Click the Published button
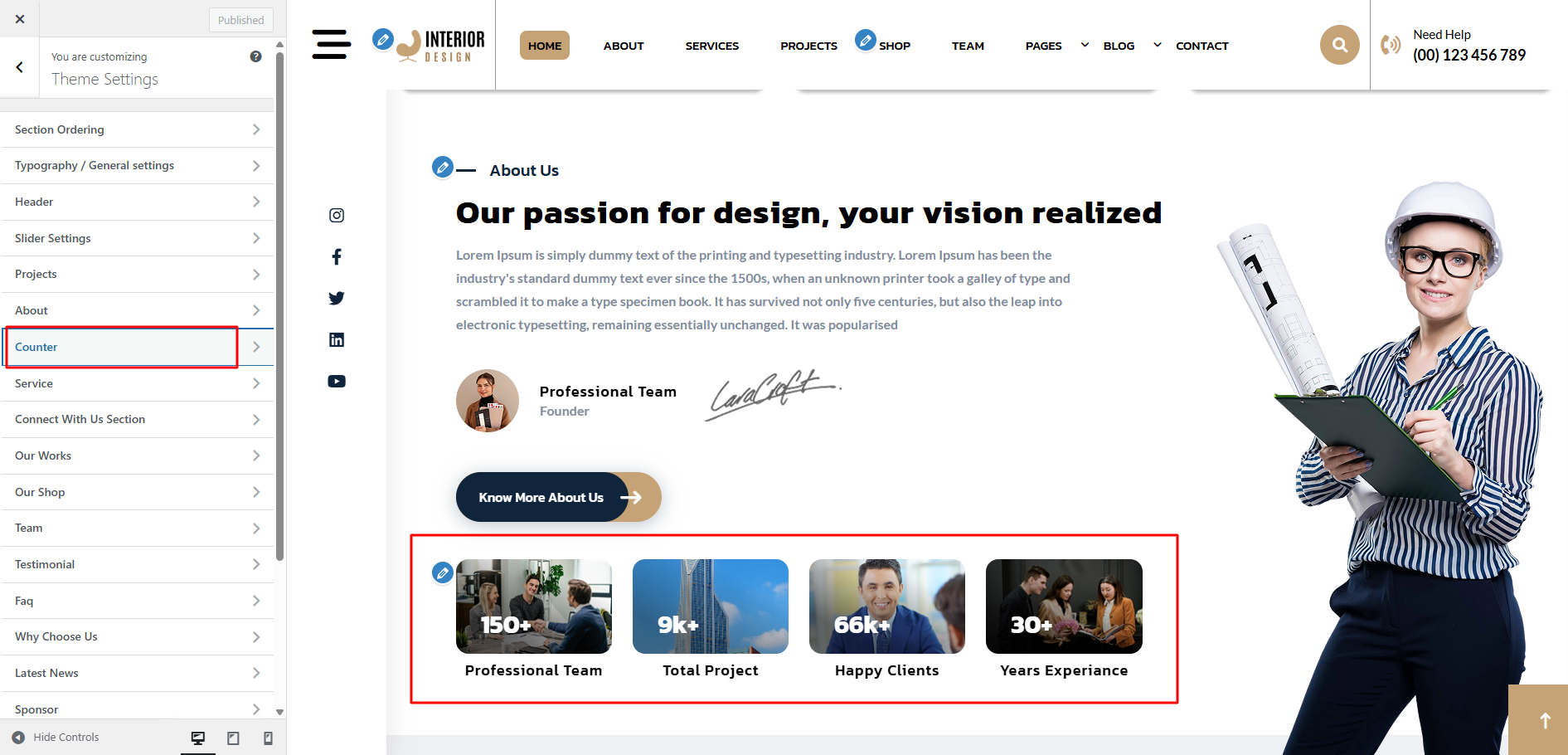This screenshot has width=1568, height=755. pos(241,20)
